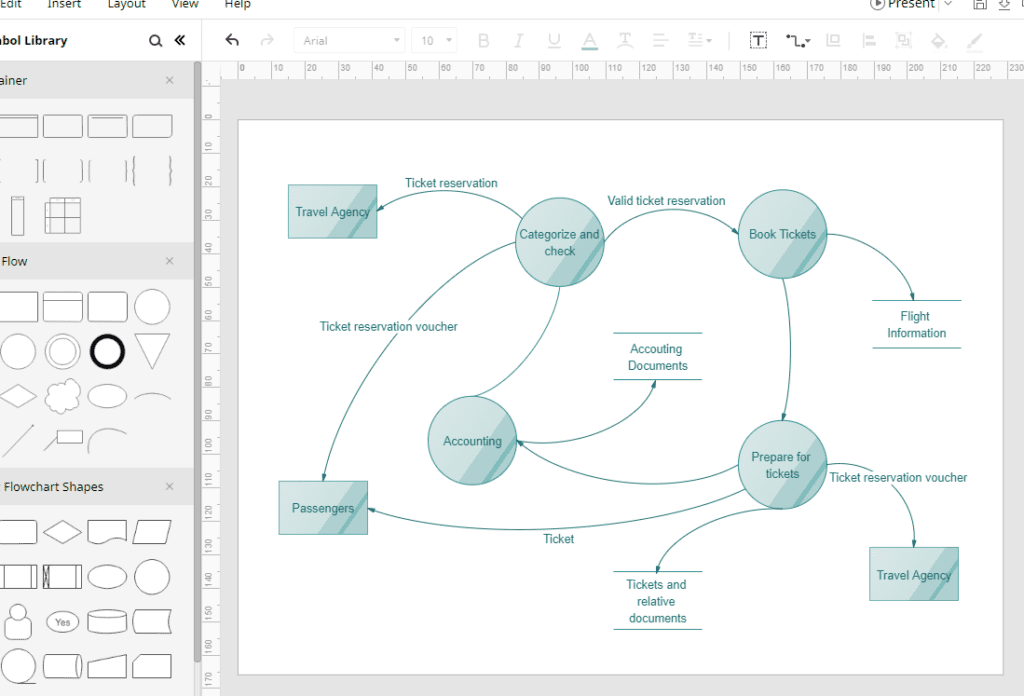Viewport: 1024px width, 696px height.
Task: Expand the Present dropdown arrow
Action: (948, 4)
